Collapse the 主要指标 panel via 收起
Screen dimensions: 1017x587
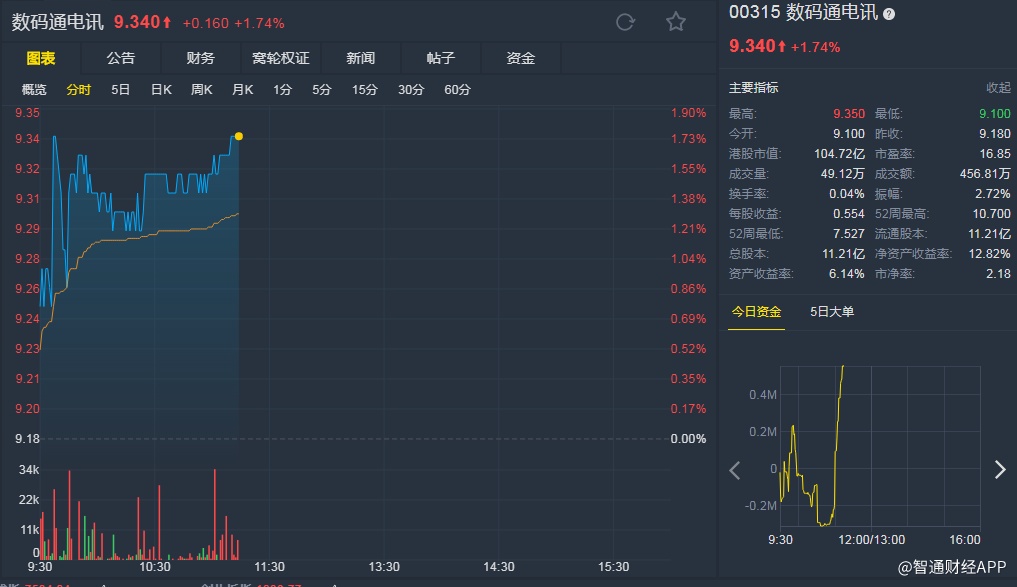click(998, 88)
